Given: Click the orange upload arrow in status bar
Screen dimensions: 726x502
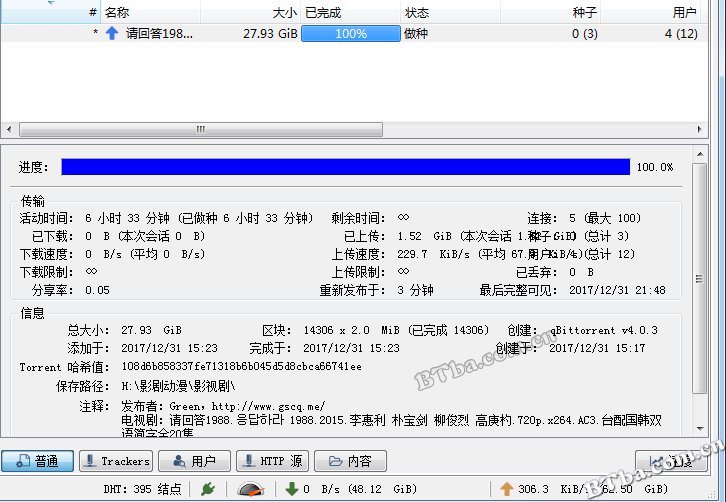Looking at the screenshot, I should pos(507,489).
